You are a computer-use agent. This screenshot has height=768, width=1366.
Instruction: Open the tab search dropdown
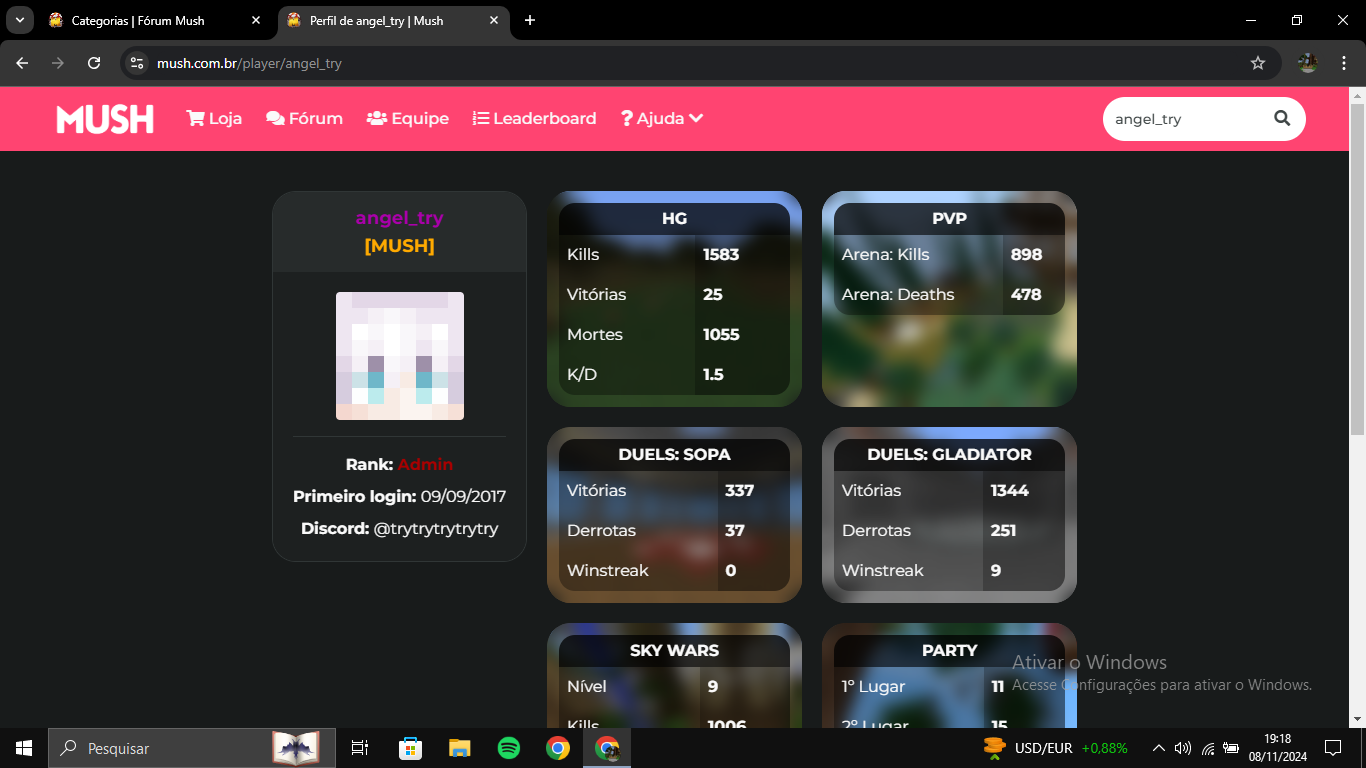pyautogui.click(x=19, y=20)
